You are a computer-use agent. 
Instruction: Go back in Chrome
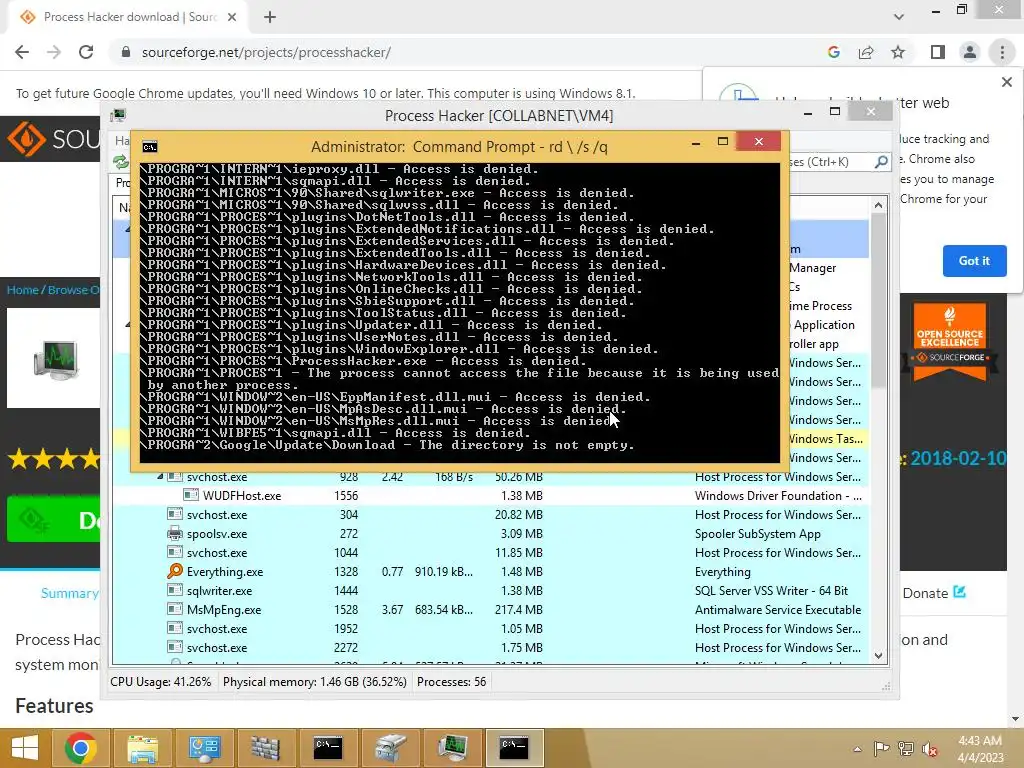point(22,52)
